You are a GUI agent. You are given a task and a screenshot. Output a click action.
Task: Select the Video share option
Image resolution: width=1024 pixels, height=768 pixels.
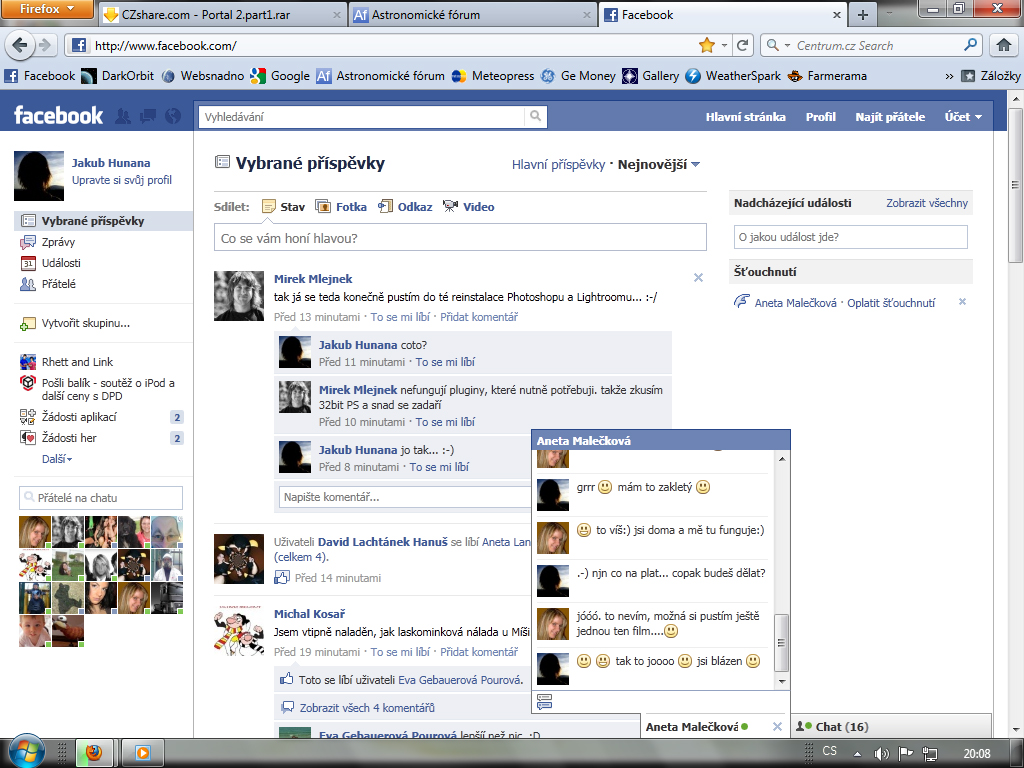click(468, 207)
